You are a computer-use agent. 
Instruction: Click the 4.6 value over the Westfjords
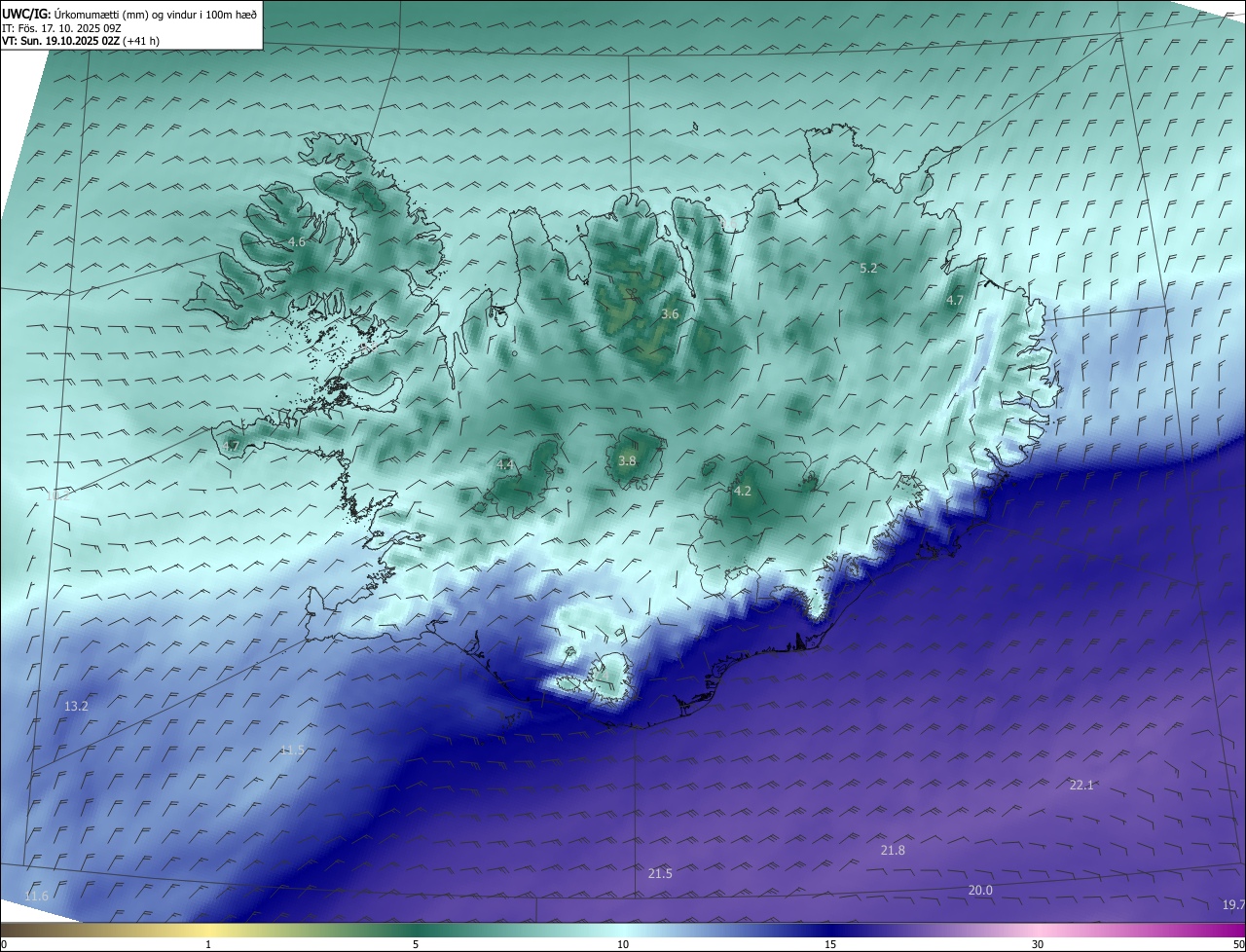297,241
